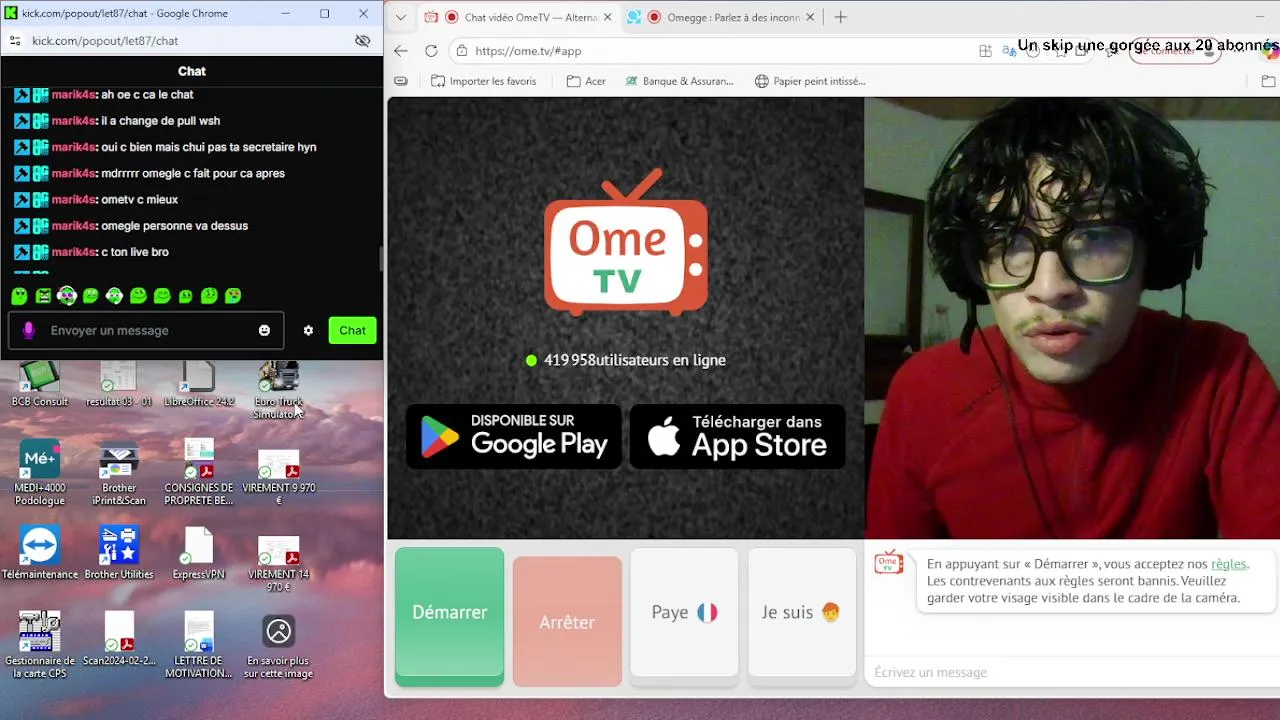Focus the 'Envoyer un message' input
This screenshot has height=720, width=1280.
coord(146,330)
